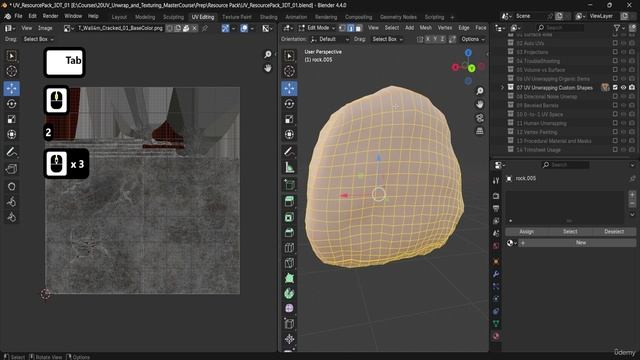
Task: Open the Mesh menu in 3D viewport
Action: [425, 28]
